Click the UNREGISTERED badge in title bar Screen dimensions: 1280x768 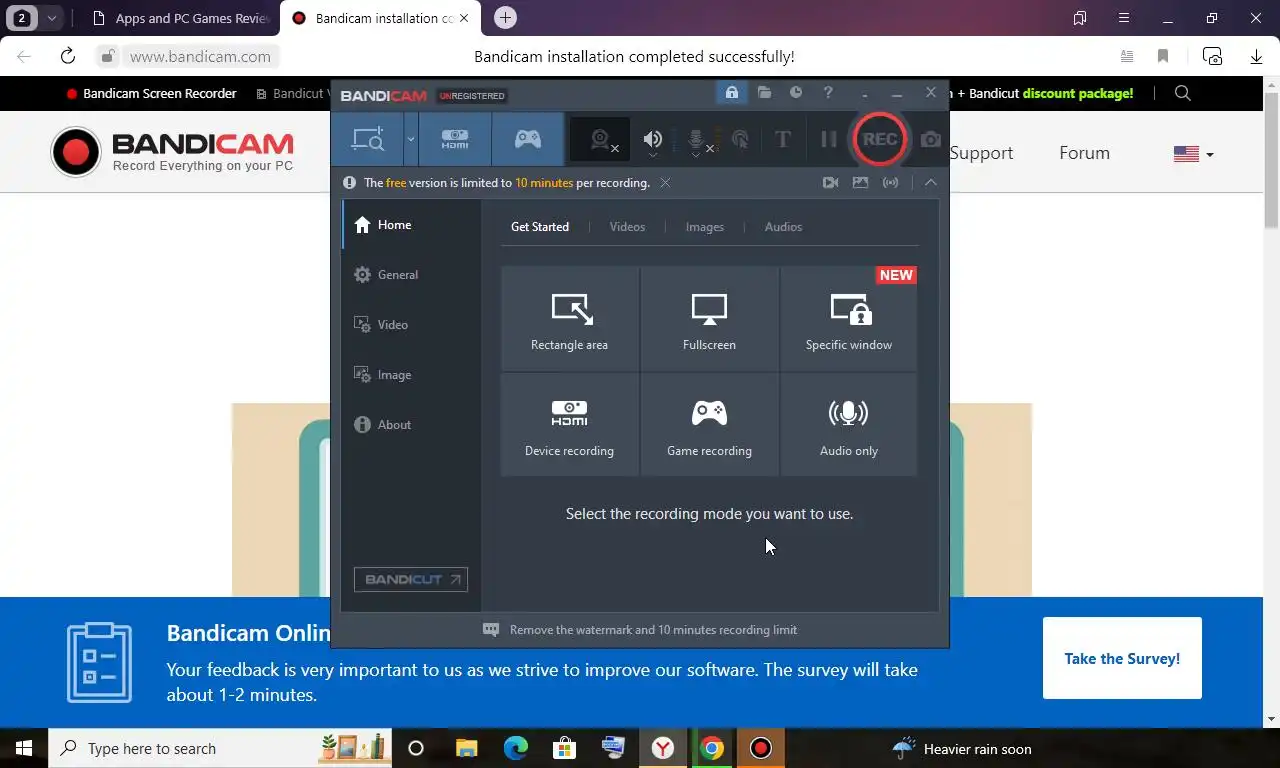(472, 96)
